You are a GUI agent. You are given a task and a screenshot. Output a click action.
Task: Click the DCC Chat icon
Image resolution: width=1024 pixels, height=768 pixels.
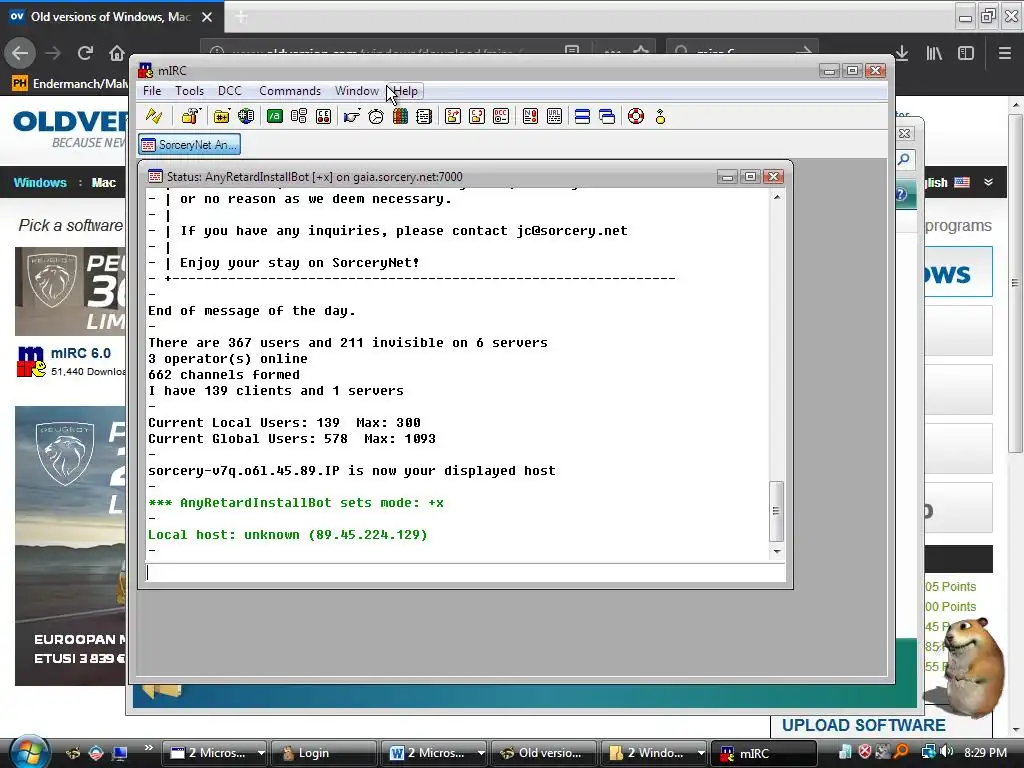tap(477, 116)
